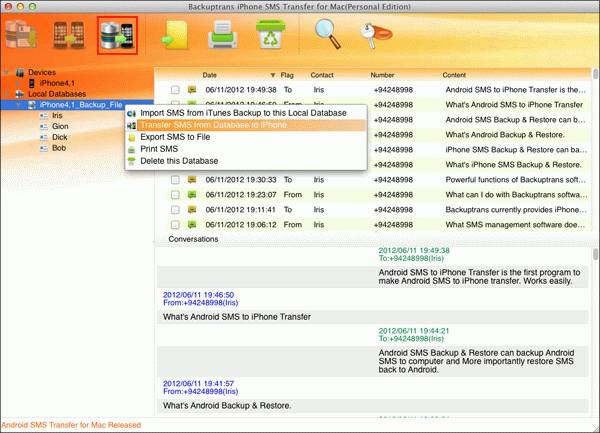Sort by the Flag column header

pyautogui.click(x=287, y=75)
